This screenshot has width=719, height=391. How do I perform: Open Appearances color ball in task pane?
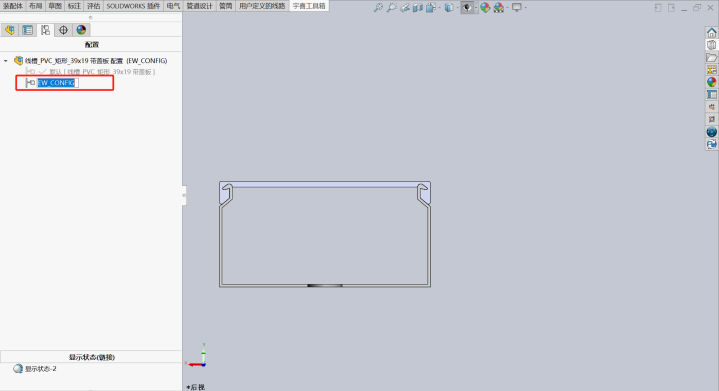711,82
